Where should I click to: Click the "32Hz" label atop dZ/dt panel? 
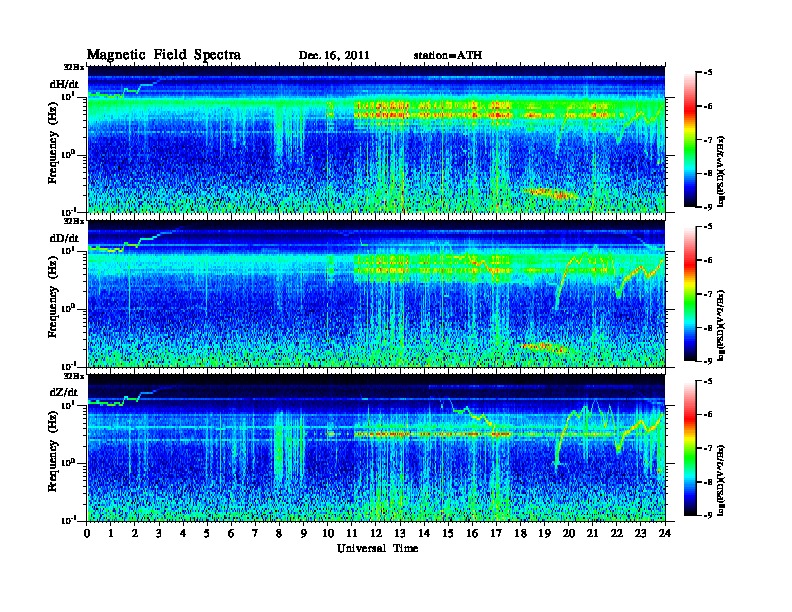(74, 376)
